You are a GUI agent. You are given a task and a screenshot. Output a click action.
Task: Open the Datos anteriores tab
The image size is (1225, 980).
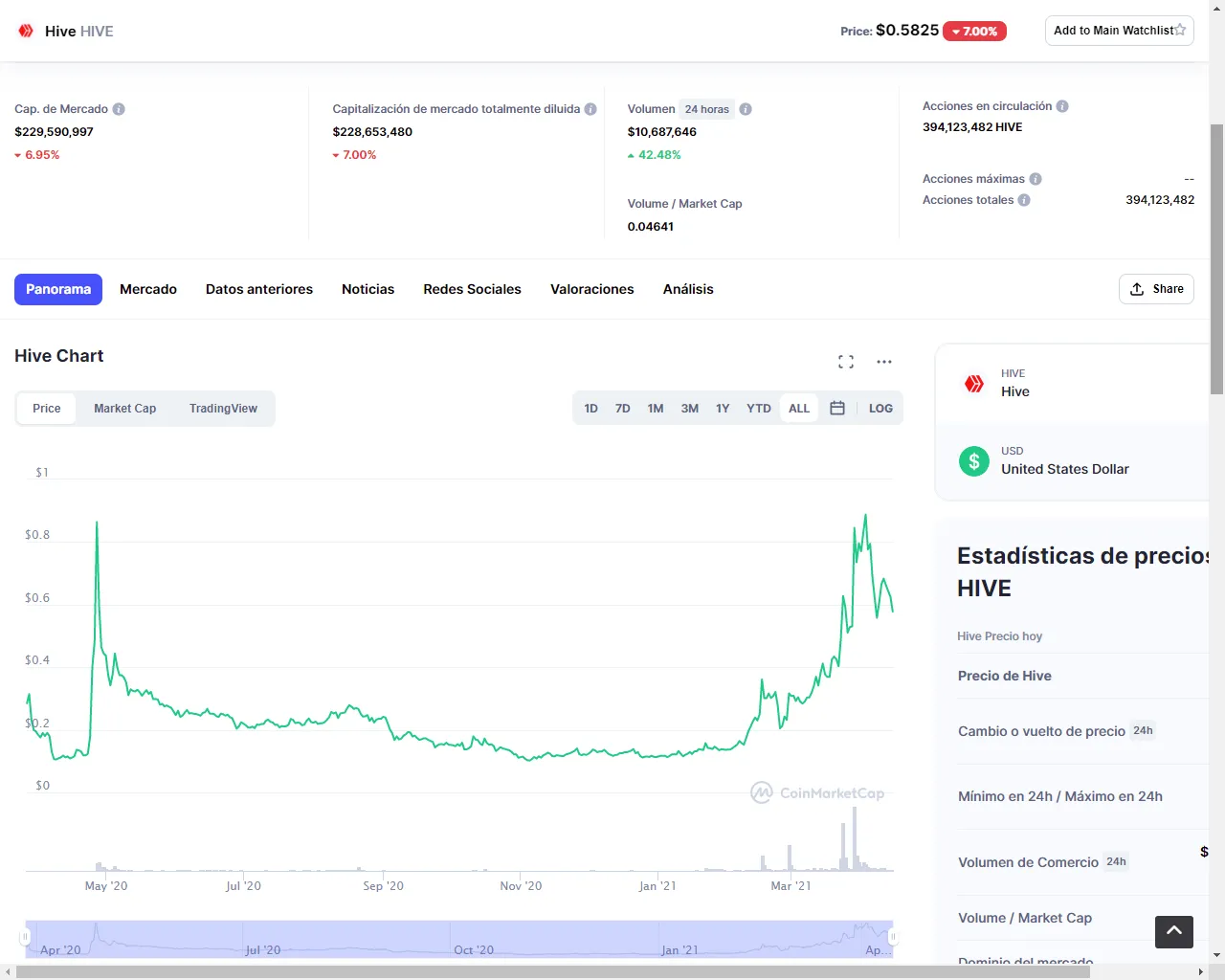pos(259,289)
